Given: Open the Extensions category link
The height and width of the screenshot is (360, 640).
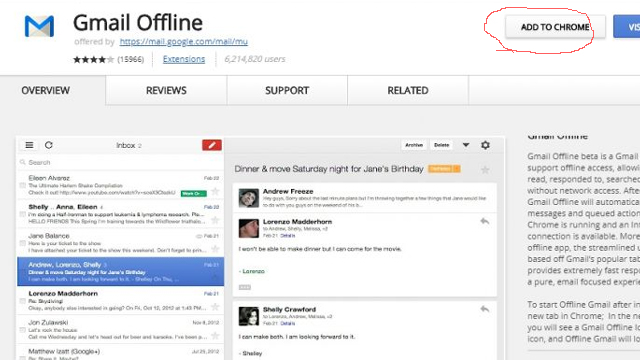Looking at the screenshot, I should (184, 59).
